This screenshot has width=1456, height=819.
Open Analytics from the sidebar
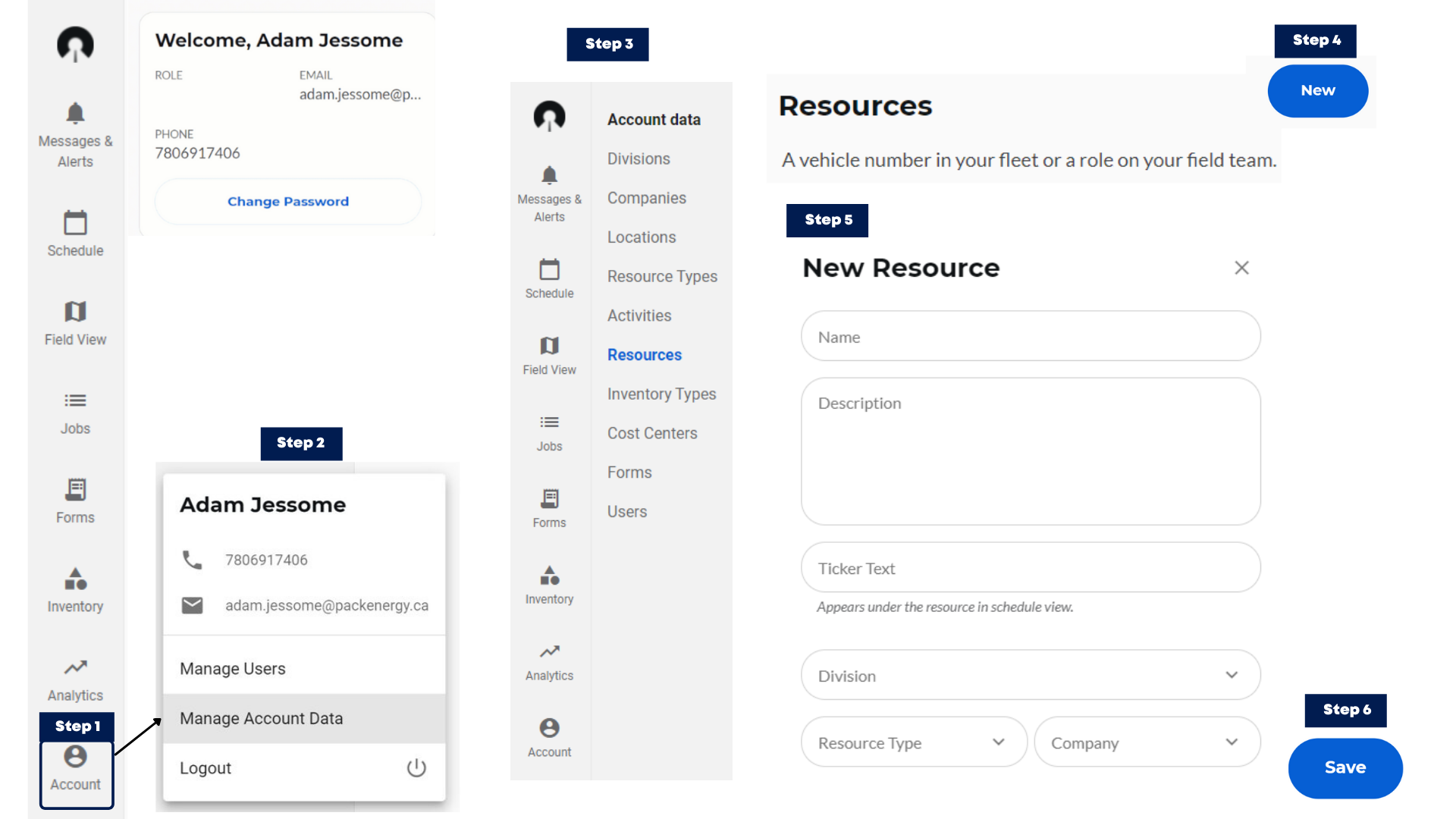coord(75,673)
